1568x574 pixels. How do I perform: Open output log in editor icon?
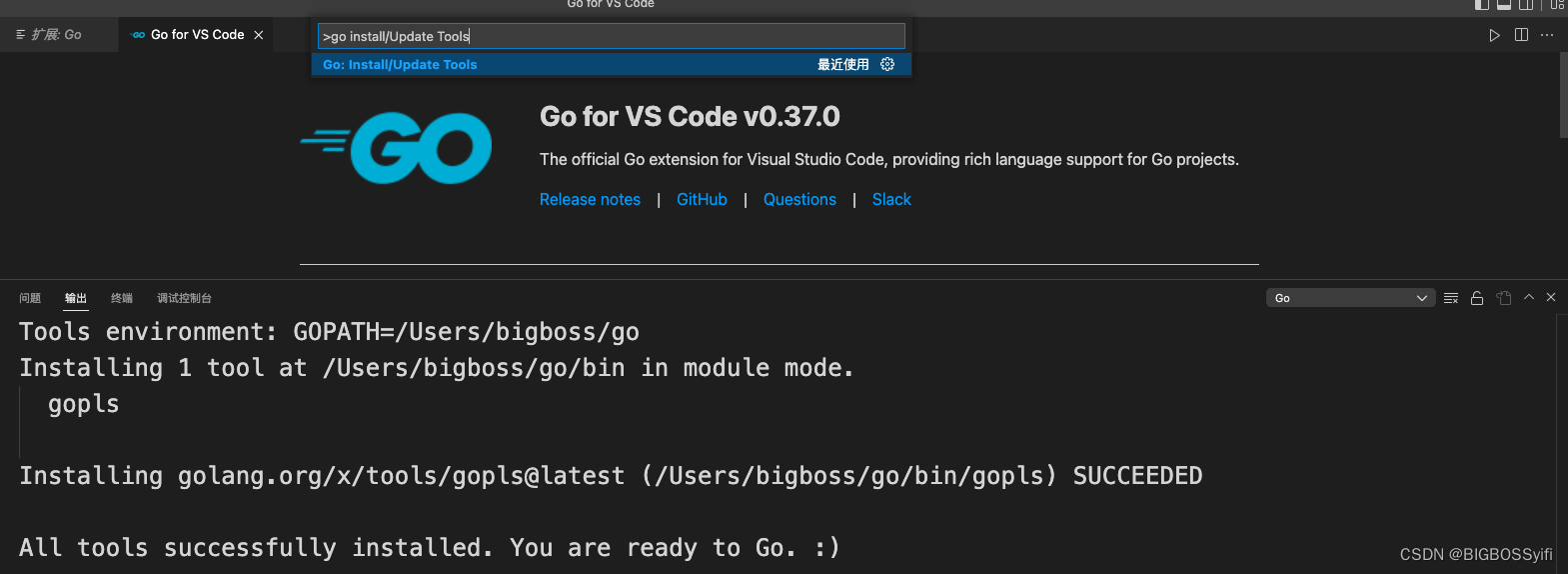pyautogui.click(x=1504, y=298)
